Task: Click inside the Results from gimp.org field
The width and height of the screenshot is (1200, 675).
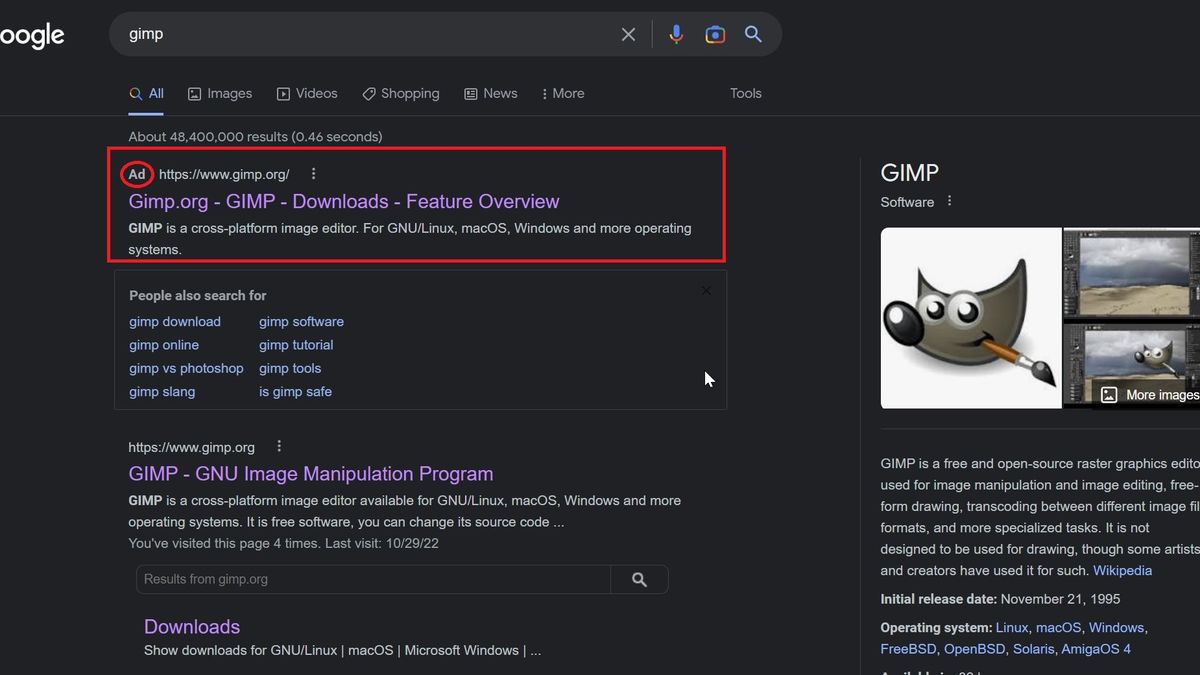Action: tap(370, 579)
